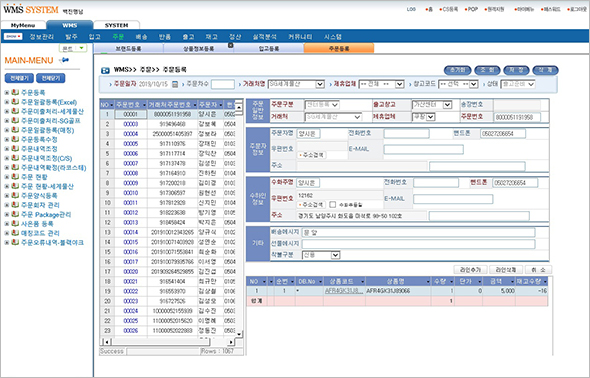Open the 상태 dropdown
Viewport: 590px width, 378px height.
531,84
